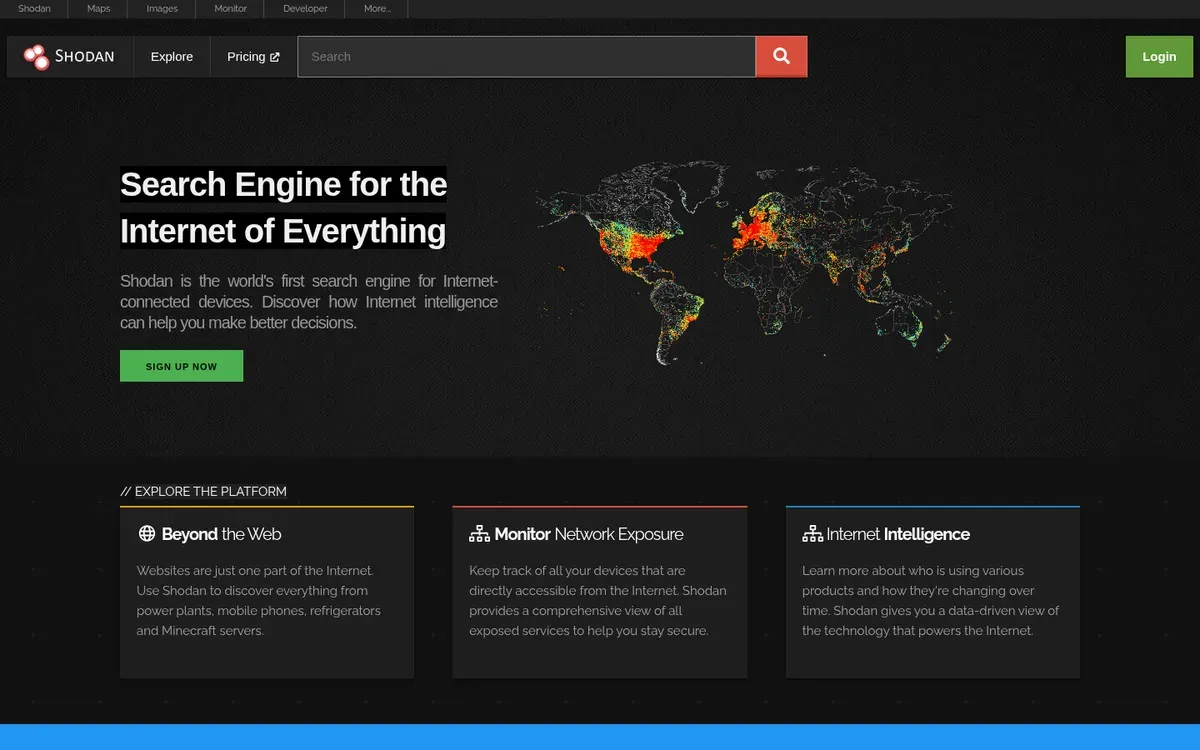The width and height of the screenshot is (1200, 750).
Task: Click text "exposed services to help you stay secure."
Action: (x=588, y=631)
